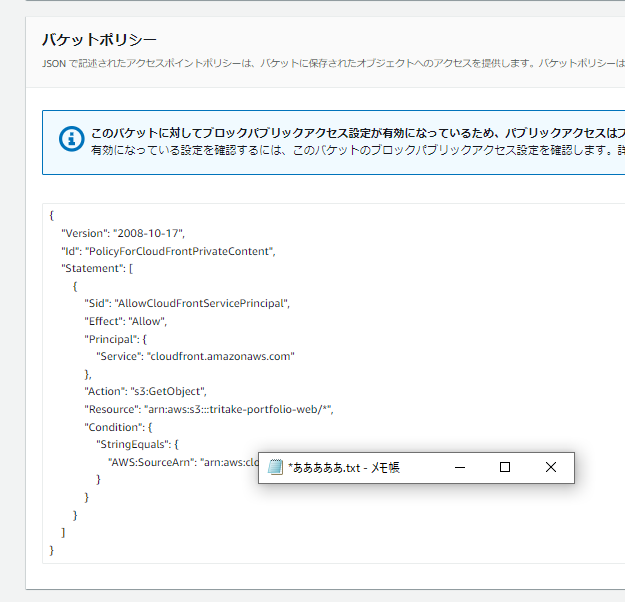Click the あああああ.txt - メモ帳 title bar text
The width and height of the screenshot is (625, 602).
pos(344,467)
